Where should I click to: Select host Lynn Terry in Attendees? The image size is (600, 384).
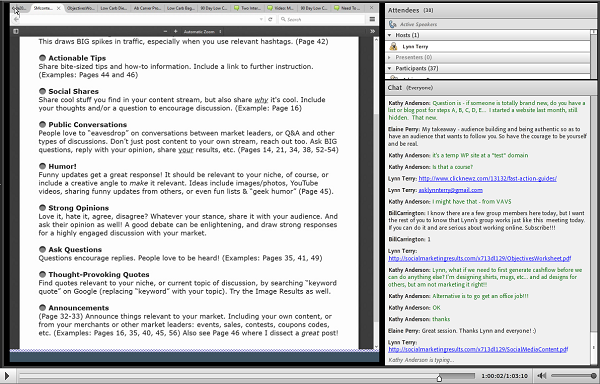488,46
